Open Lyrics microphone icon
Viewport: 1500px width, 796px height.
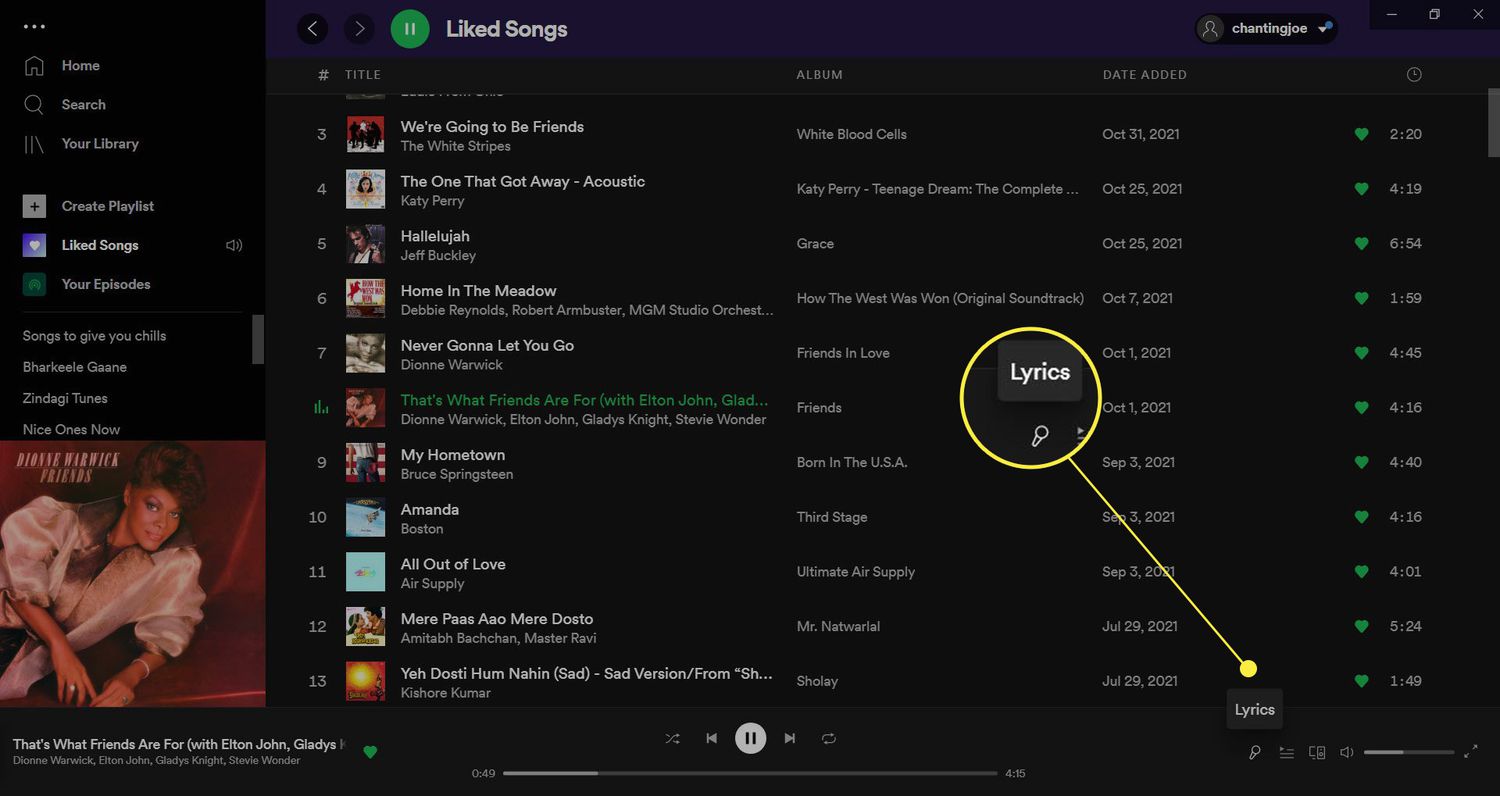pos(1254,752)
